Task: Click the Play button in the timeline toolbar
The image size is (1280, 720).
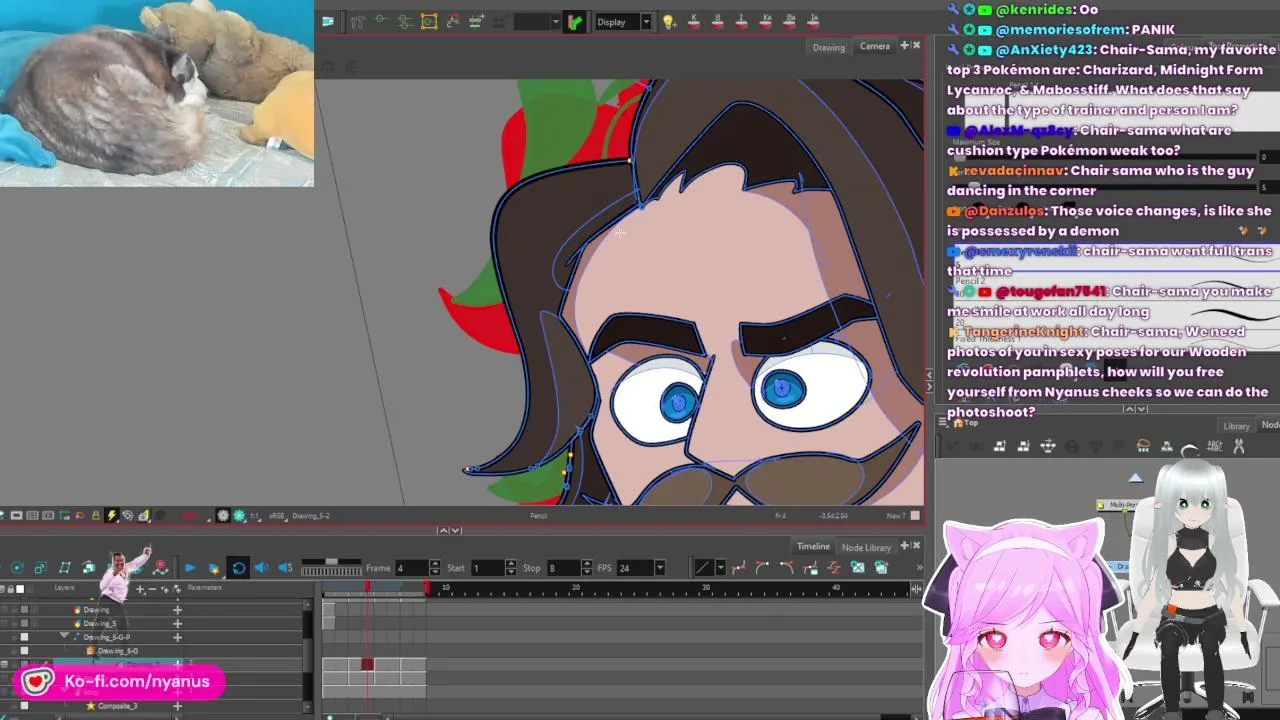Action: point(190,568)
